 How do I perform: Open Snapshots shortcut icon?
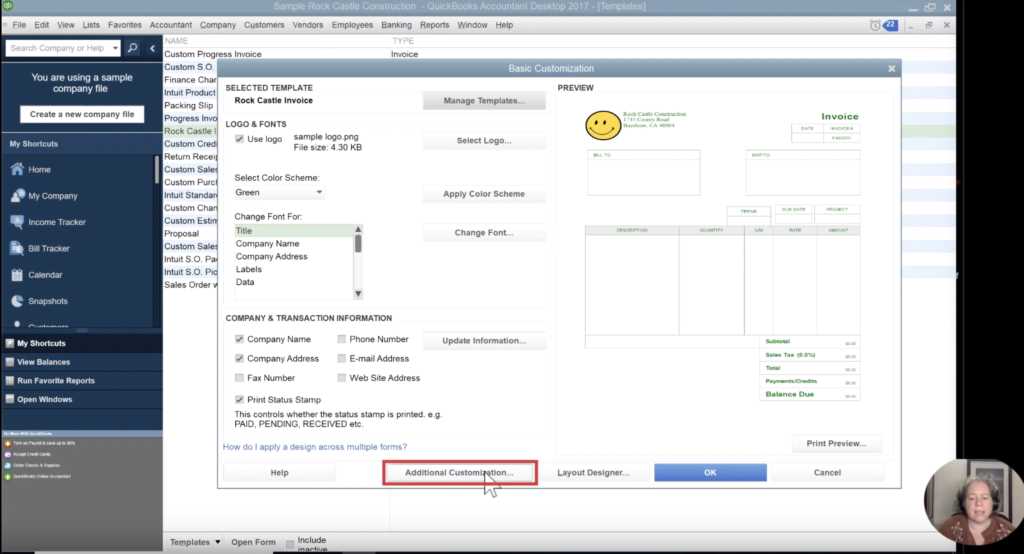[x=17, y=301]
